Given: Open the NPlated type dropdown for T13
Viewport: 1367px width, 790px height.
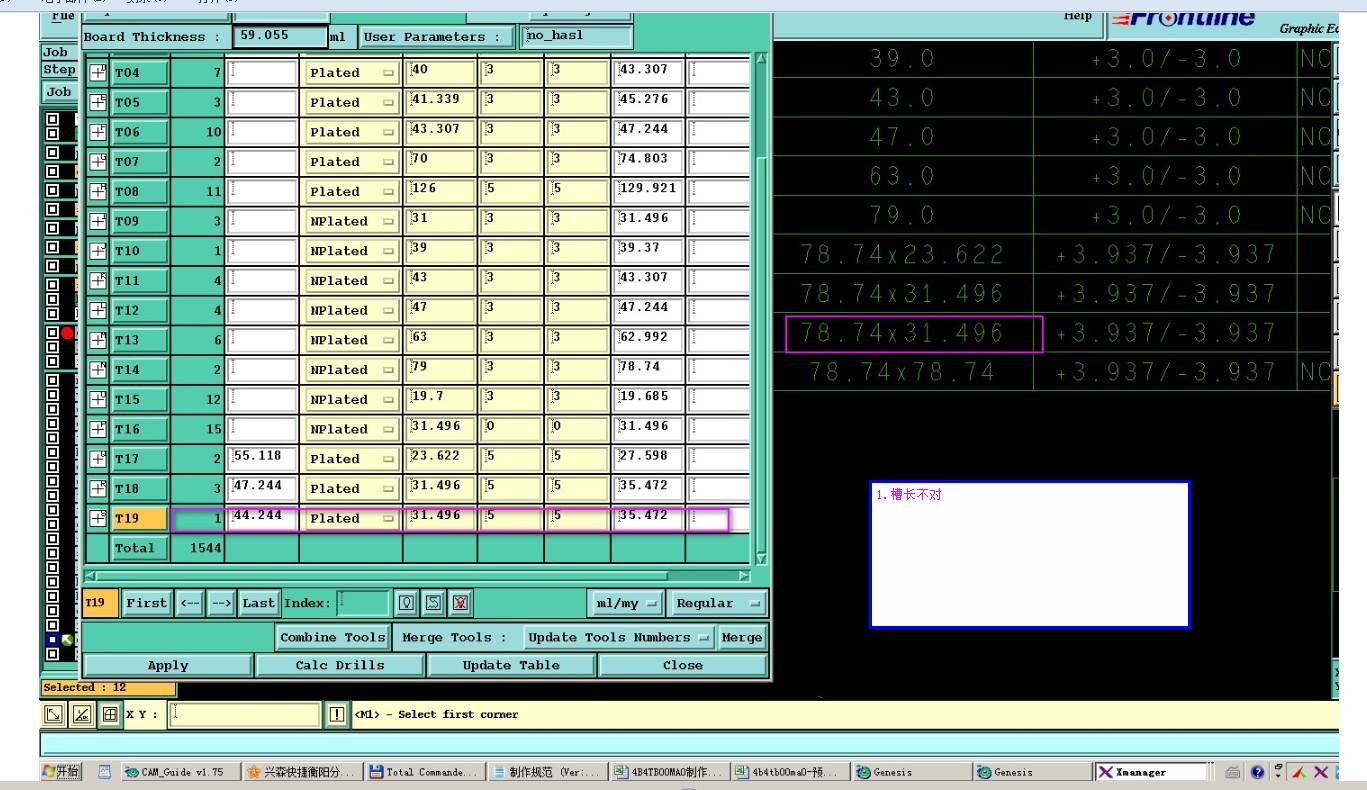Looking at the screenshot, I should tap(351, 340).
